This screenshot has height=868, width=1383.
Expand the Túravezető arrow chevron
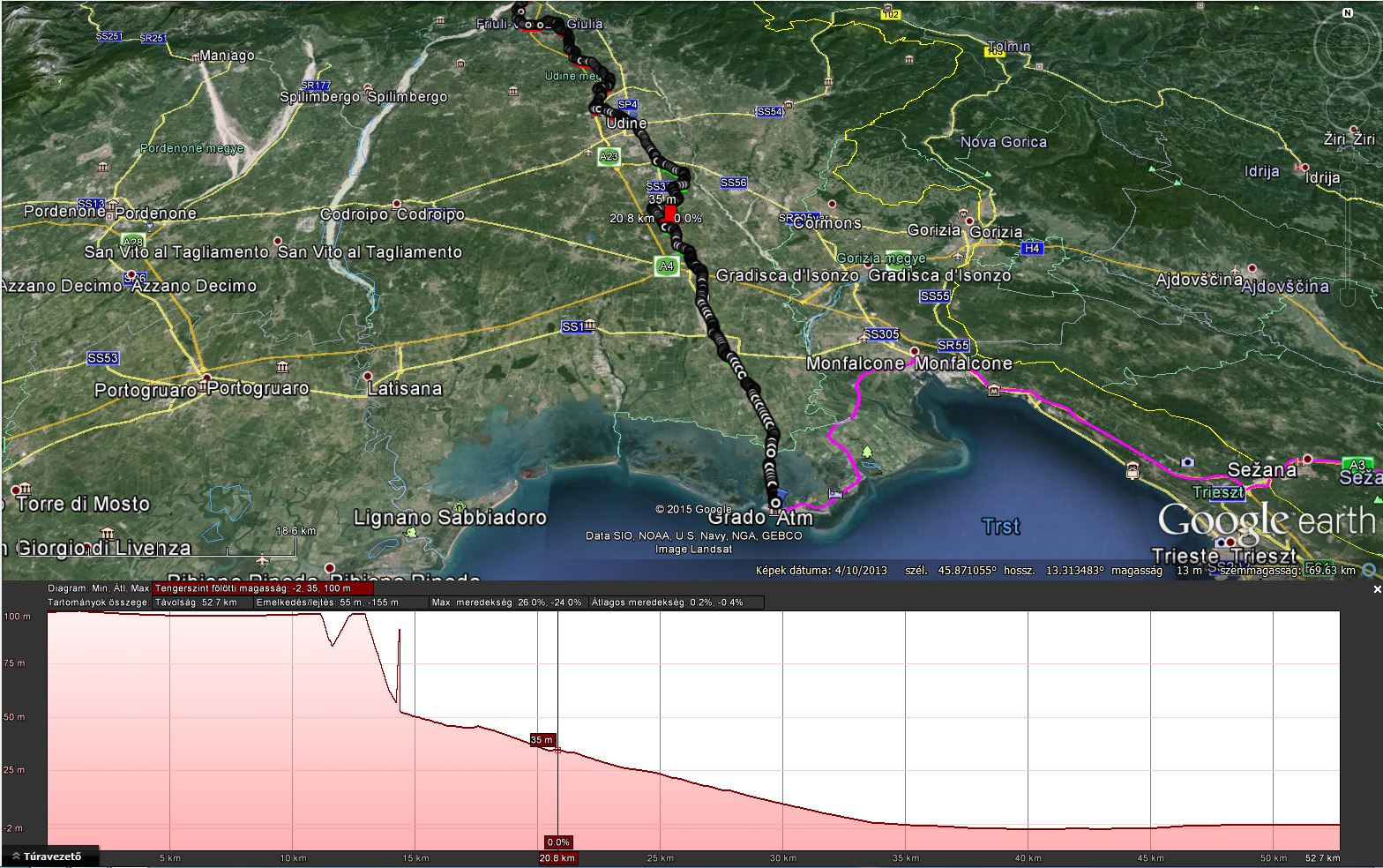(16, 857)
